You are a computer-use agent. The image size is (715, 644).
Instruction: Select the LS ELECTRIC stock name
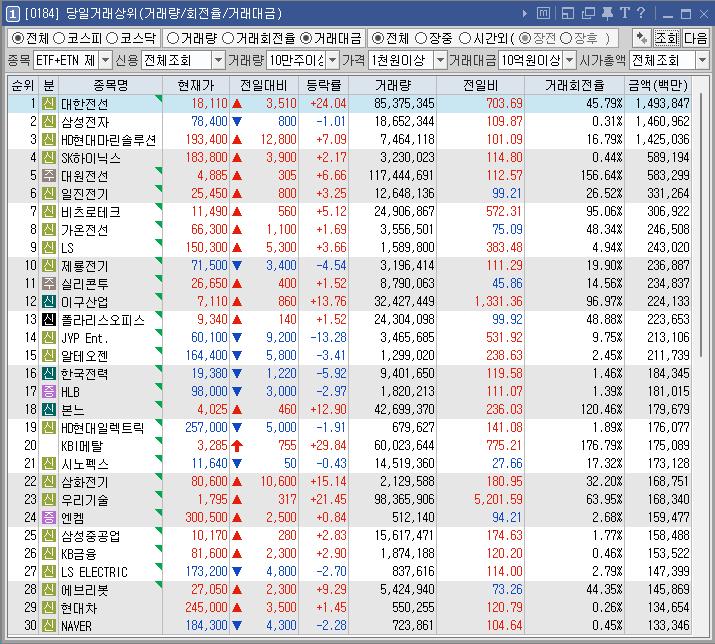click(x=94, y=571)
